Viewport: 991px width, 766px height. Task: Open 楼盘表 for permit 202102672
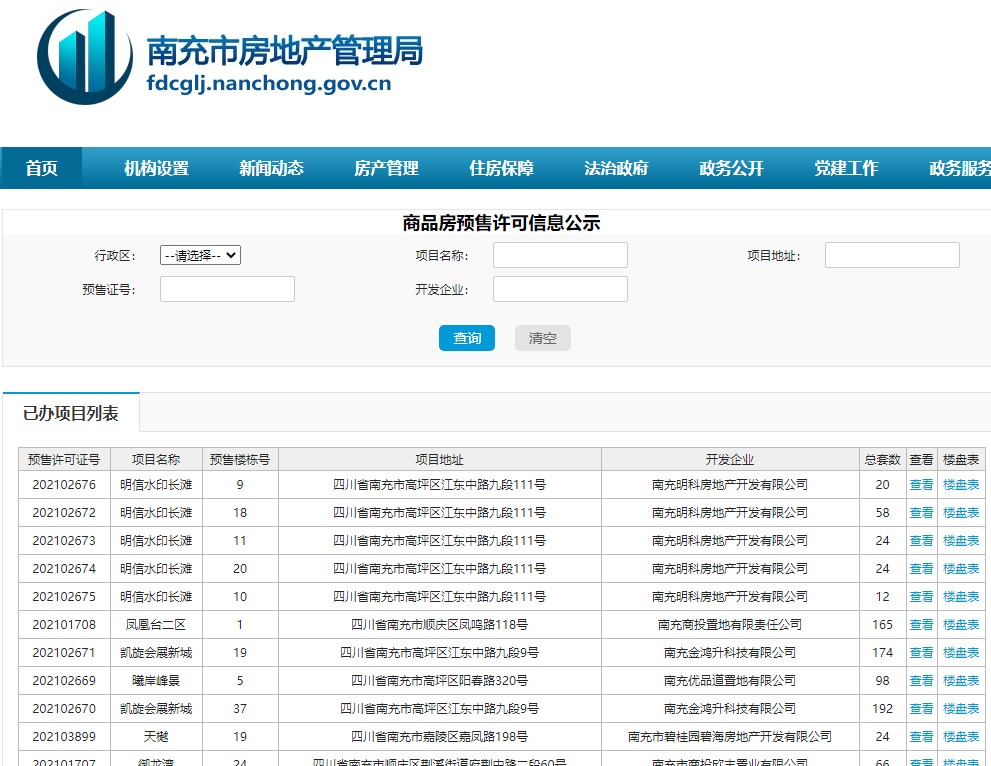[961, 513]
